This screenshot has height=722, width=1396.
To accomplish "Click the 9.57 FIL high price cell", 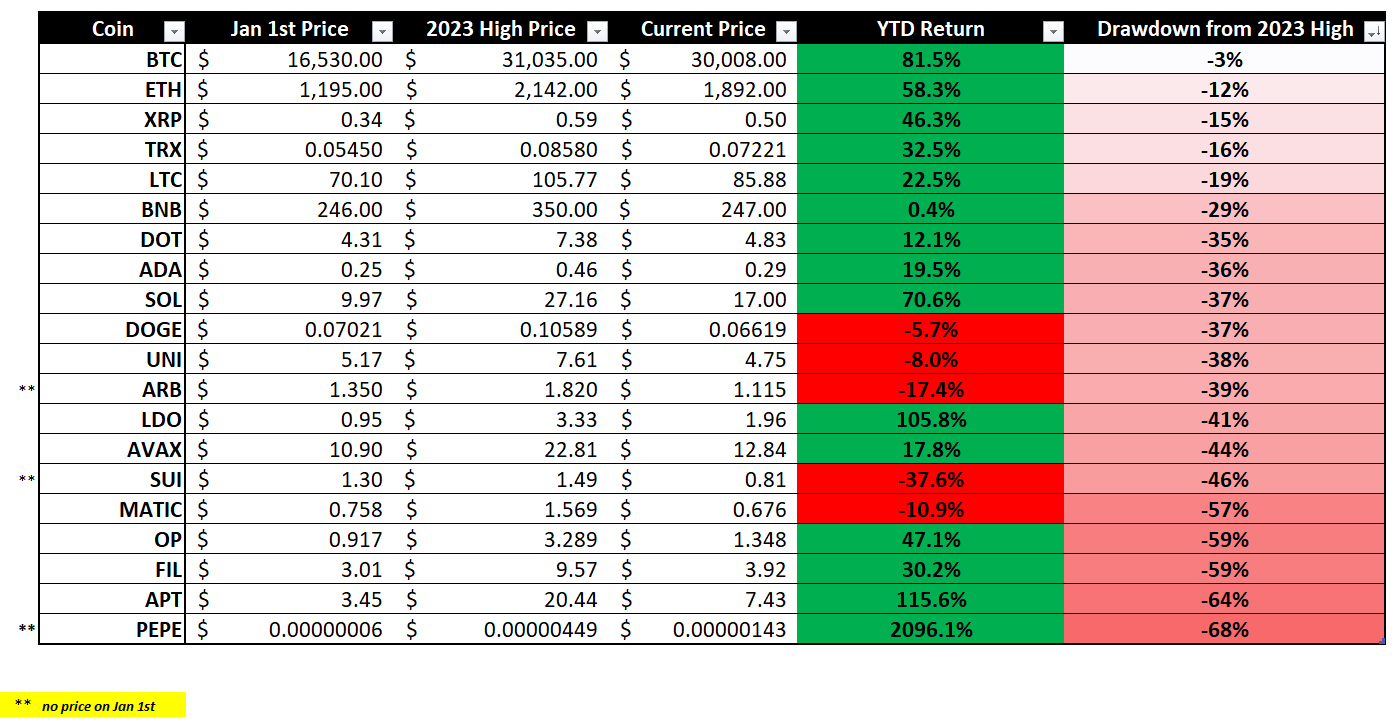I will tap(502, 570).
